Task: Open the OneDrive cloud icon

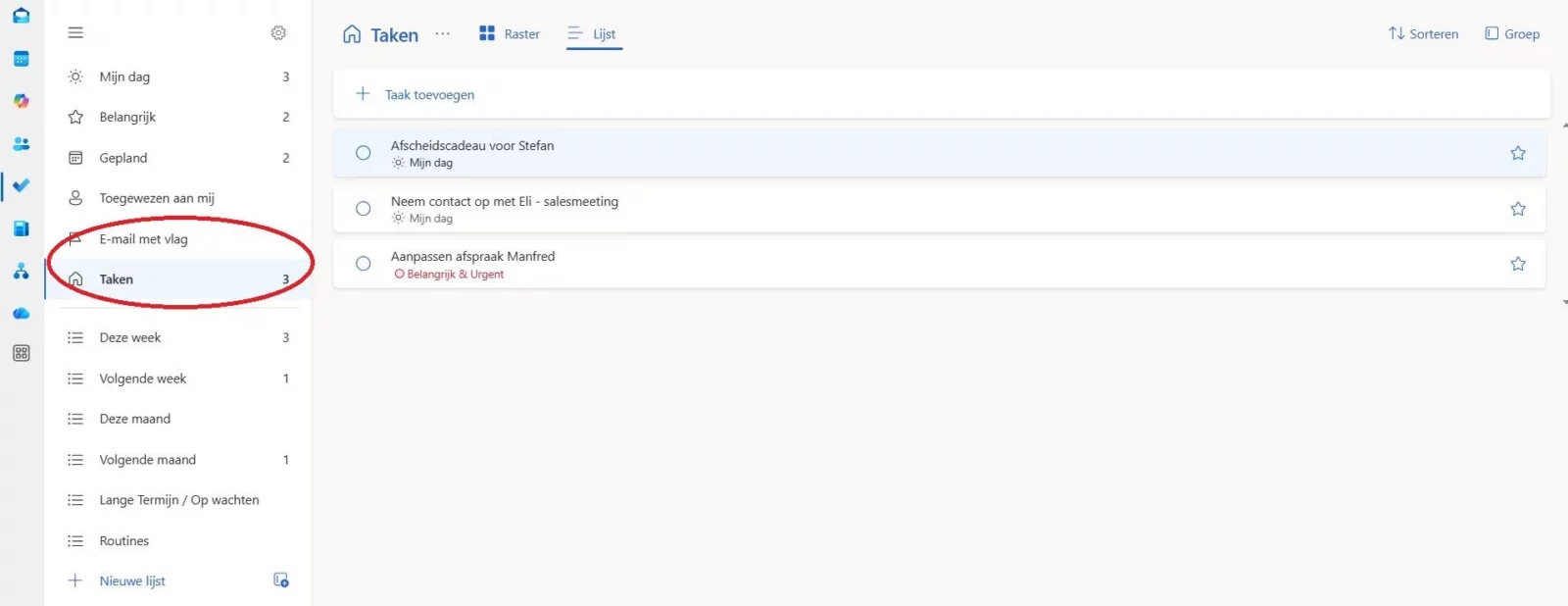Action: point(21,314)
